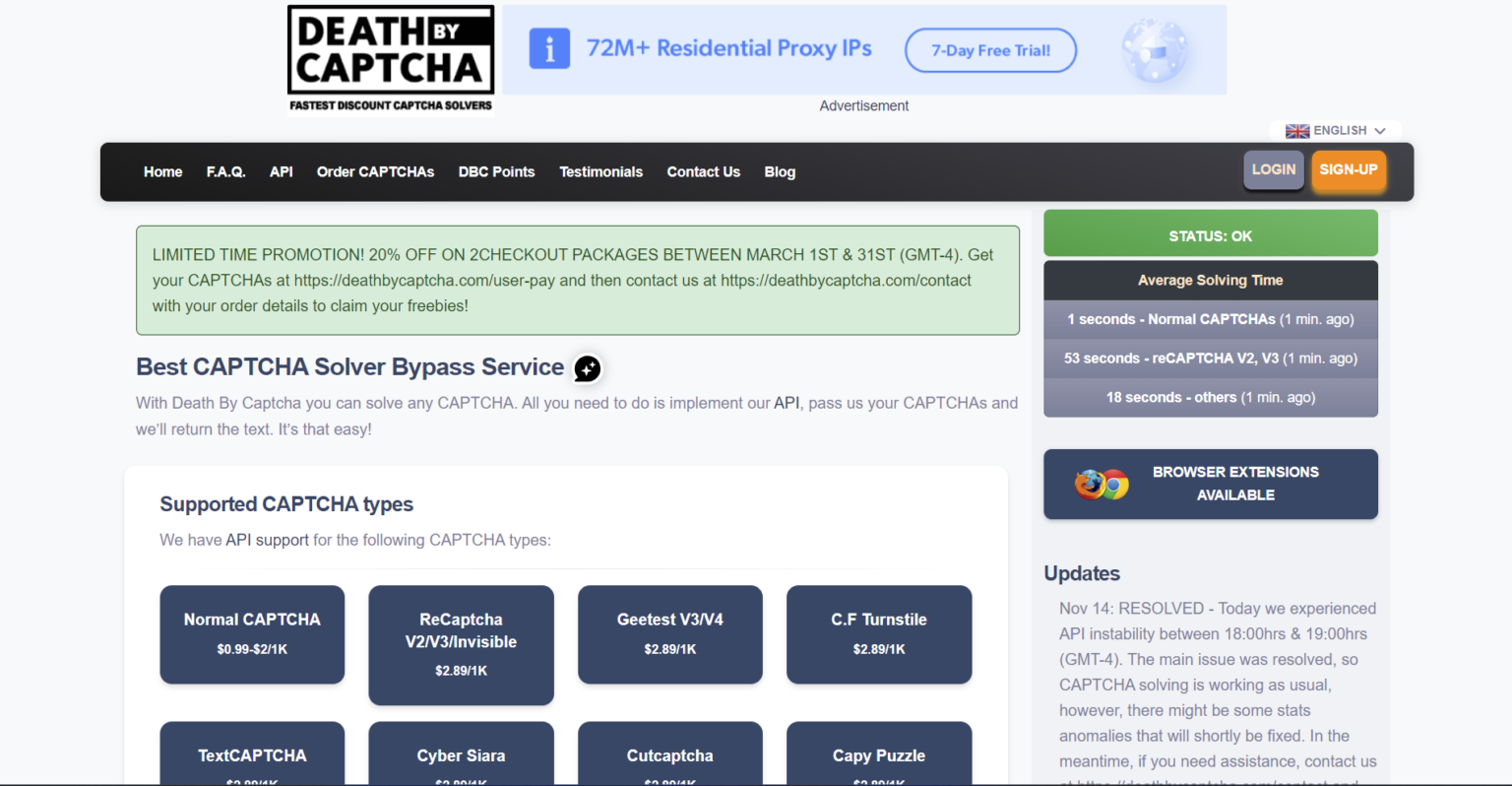Switch to the F.A.Q. menu item
1512x786 pixels.
pos(225,171)
